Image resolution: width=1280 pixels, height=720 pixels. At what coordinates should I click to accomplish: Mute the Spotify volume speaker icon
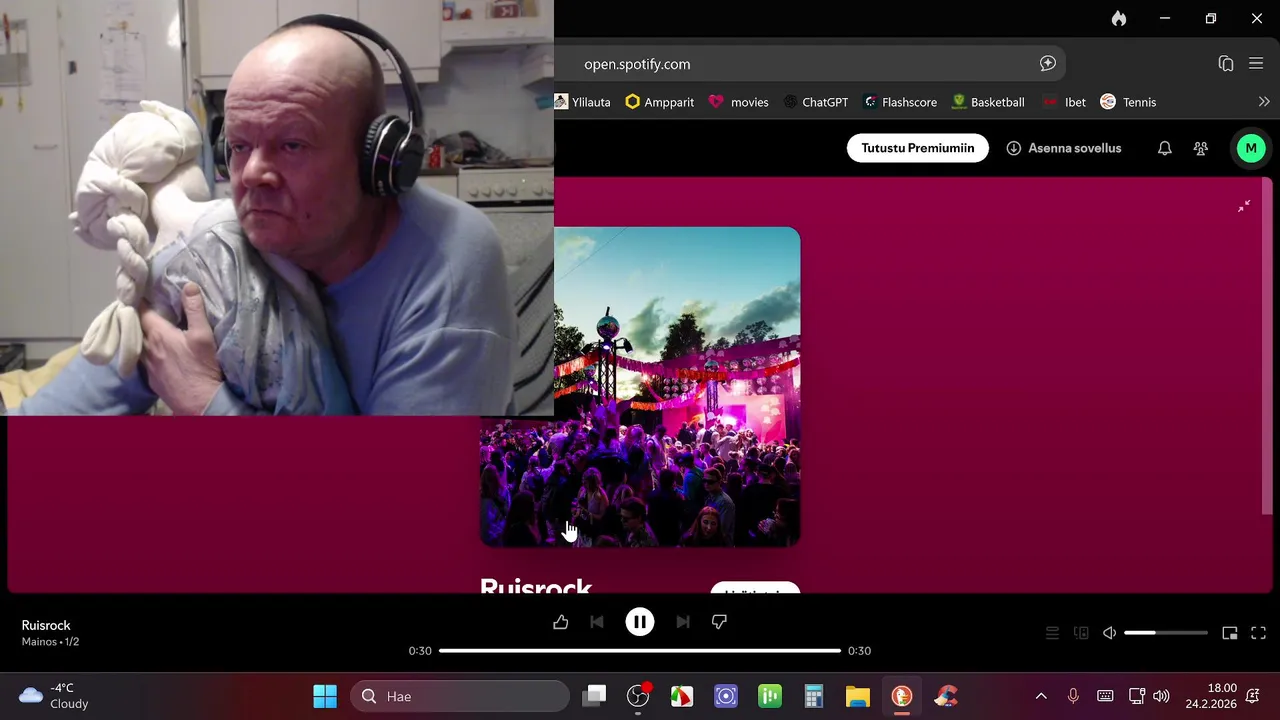[1109, 633]
